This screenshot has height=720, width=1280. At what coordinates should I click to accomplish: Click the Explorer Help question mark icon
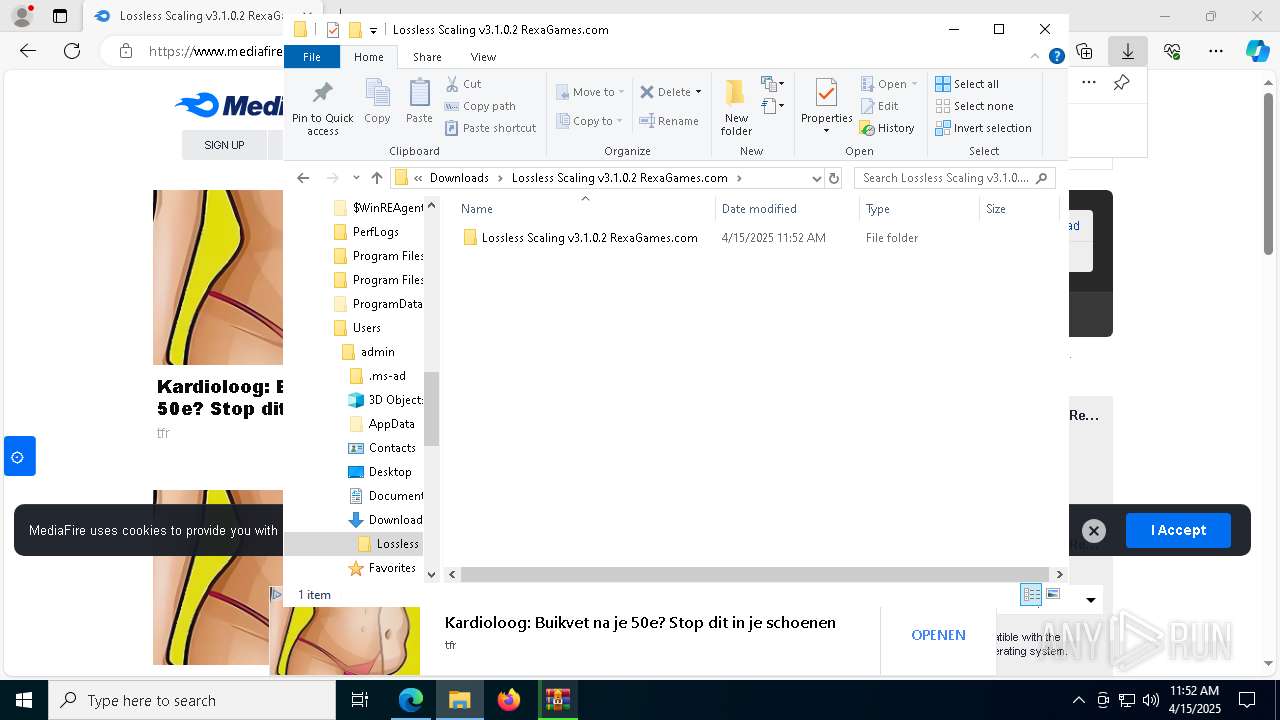1056,57
